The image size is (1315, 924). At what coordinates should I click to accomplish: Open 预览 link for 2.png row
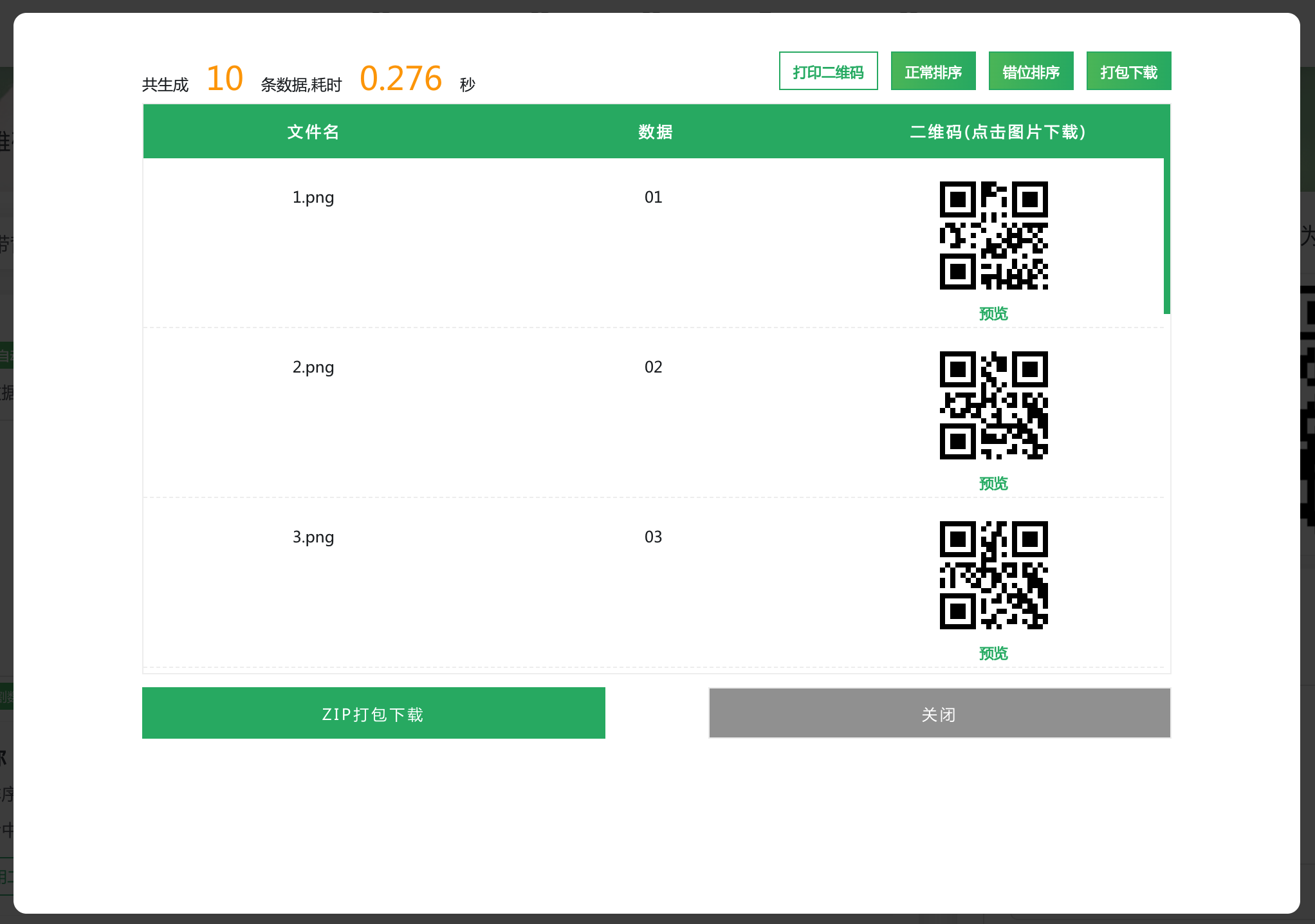[993, 483]
